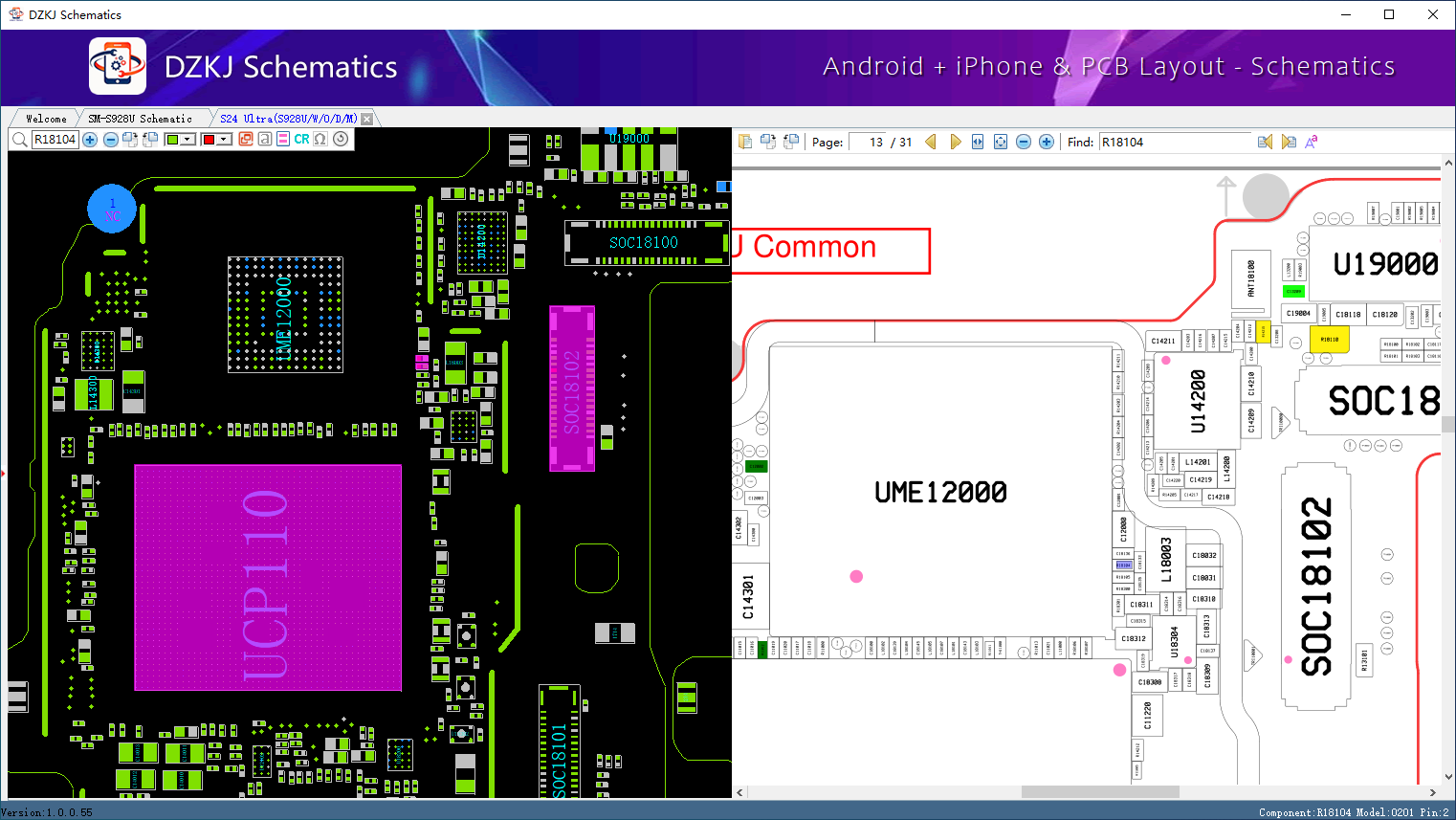1456x820 pixels.
Task: Fit whole schematic page in view
Action: coord(1001,142)
